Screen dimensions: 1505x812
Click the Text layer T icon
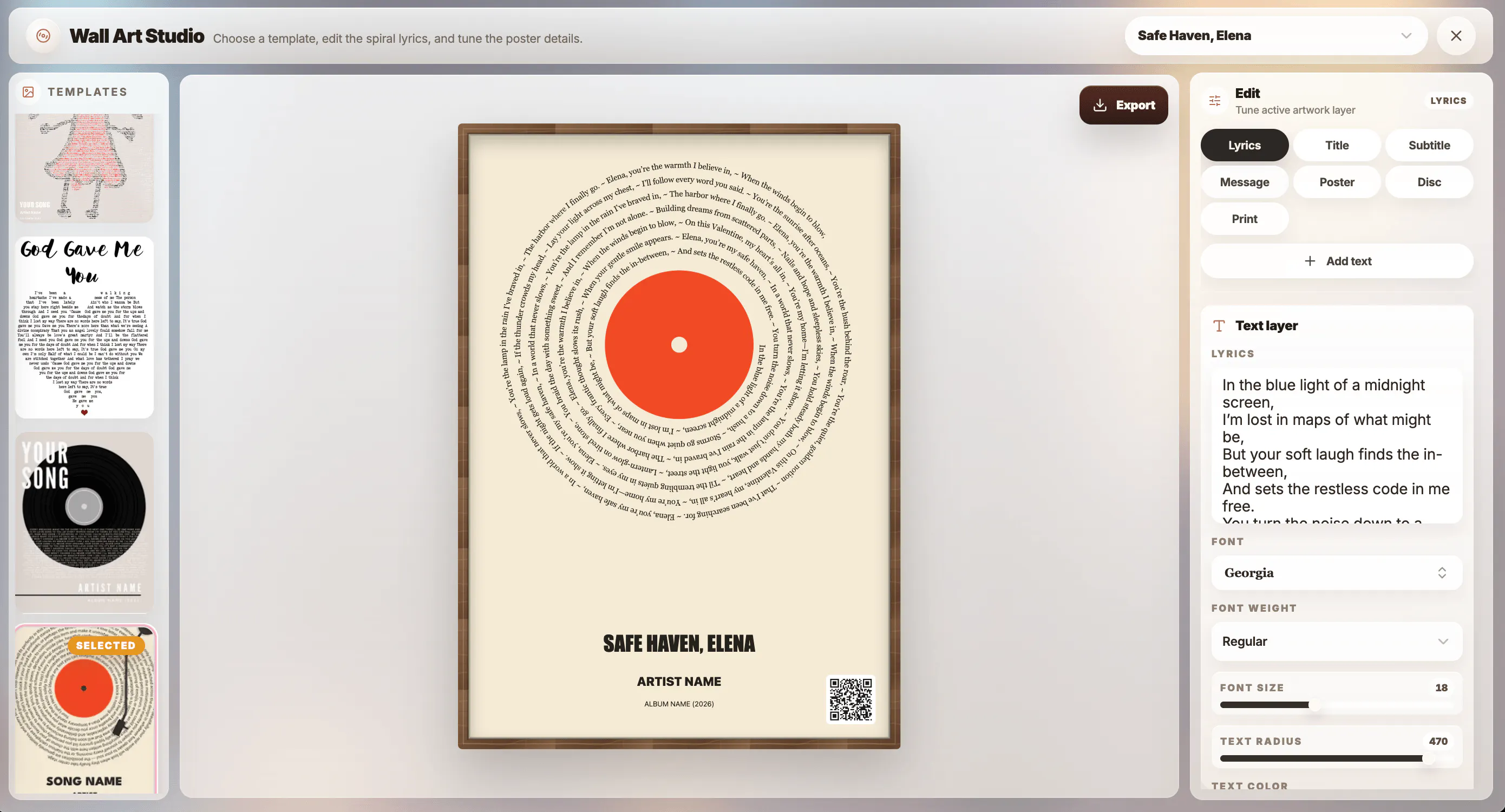[1219, 325]
